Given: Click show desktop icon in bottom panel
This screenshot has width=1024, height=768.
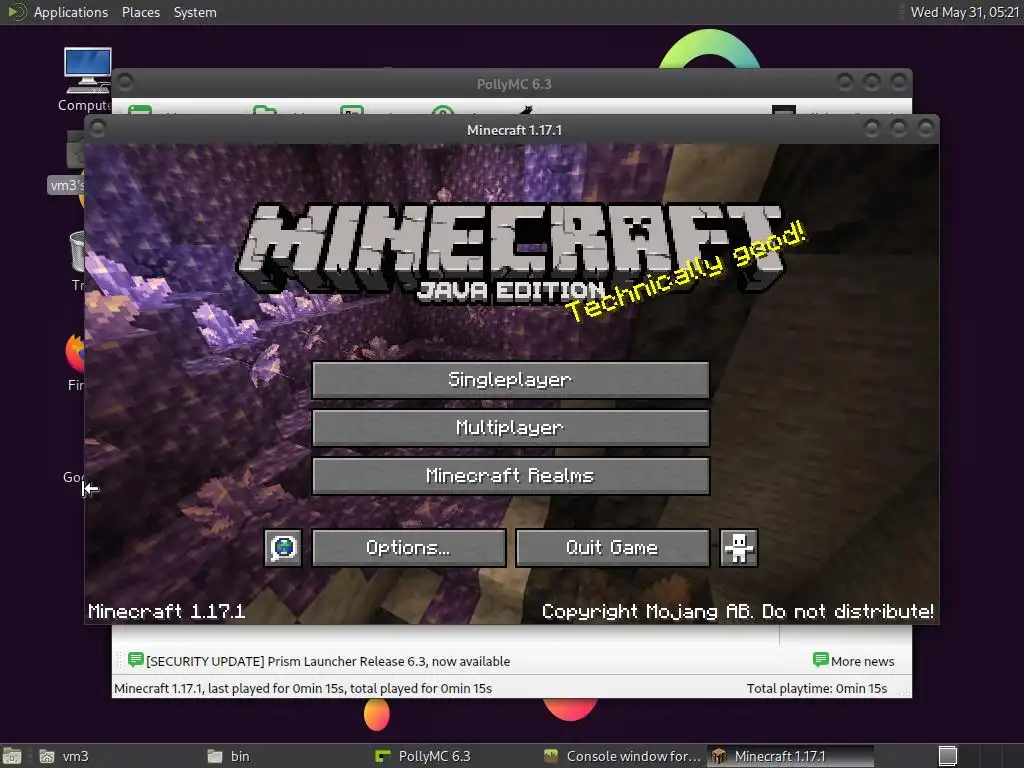Looking at the screenshot, I should click(12, 756).
